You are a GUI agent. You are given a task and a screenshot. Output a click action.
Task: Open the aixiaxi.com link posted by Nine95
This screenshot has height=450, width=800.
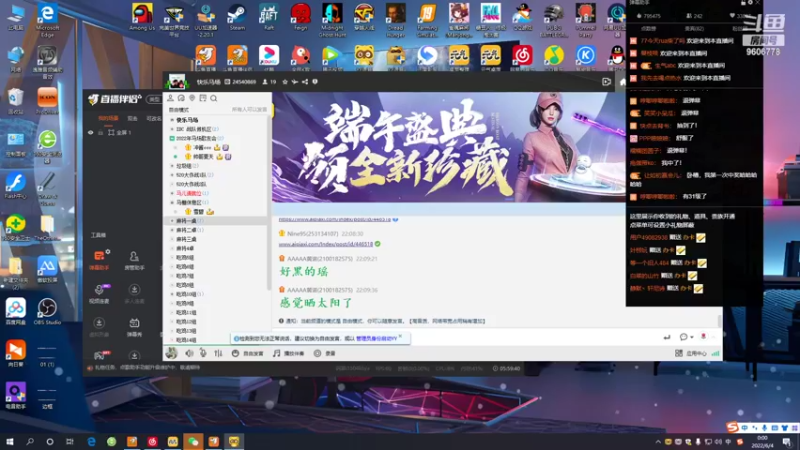point(326,244)
